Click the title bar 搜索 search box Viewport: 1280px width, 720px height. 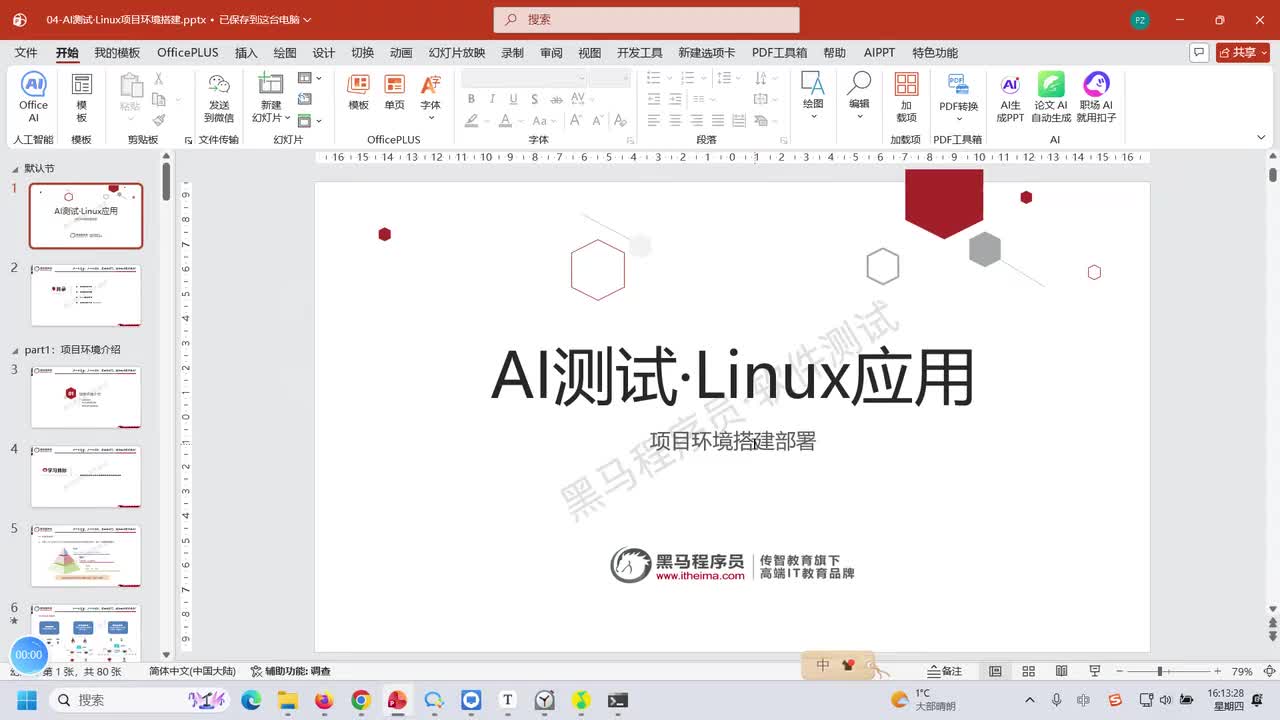point(646,19)
